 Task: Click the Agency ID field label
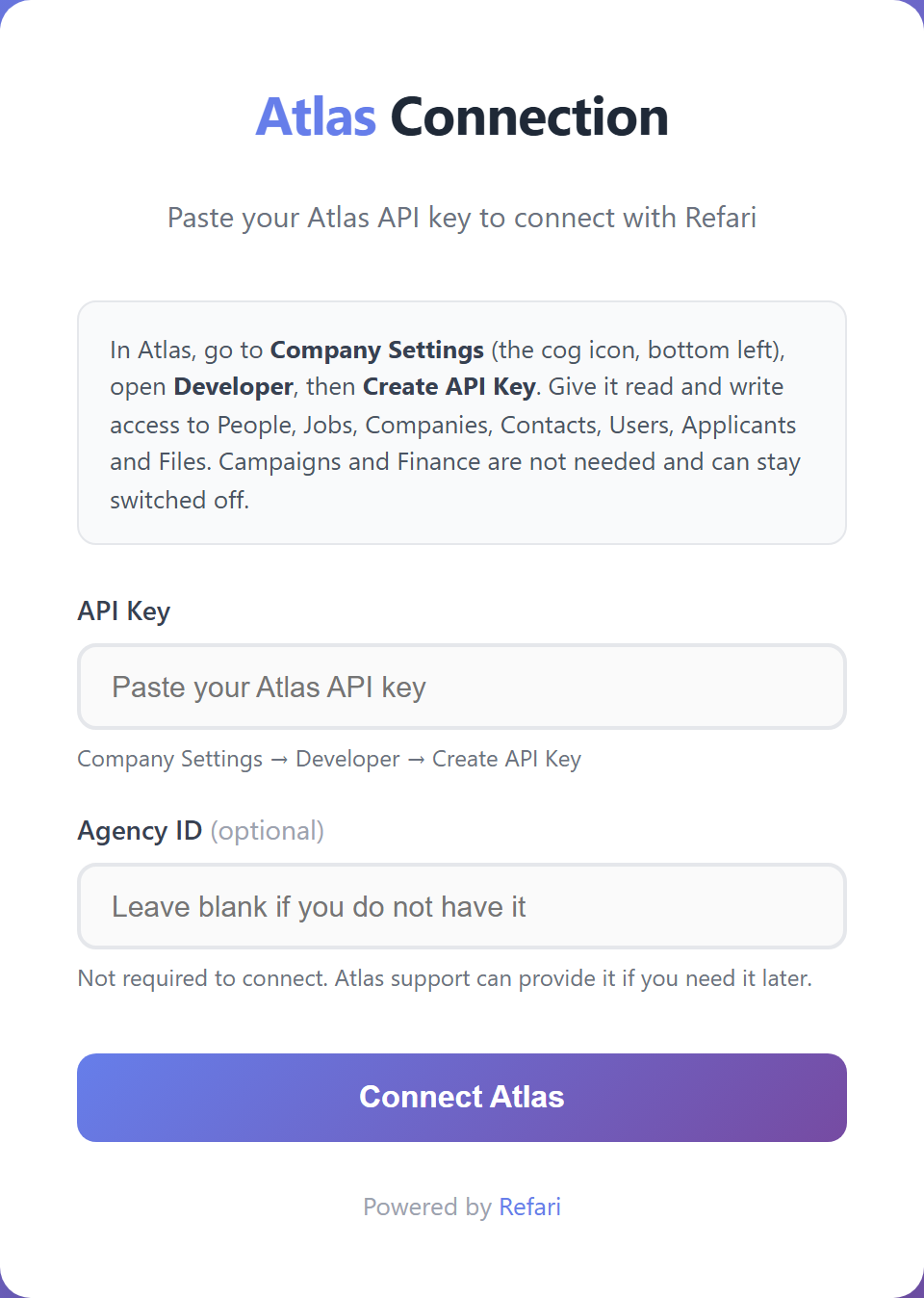(140, 831)
